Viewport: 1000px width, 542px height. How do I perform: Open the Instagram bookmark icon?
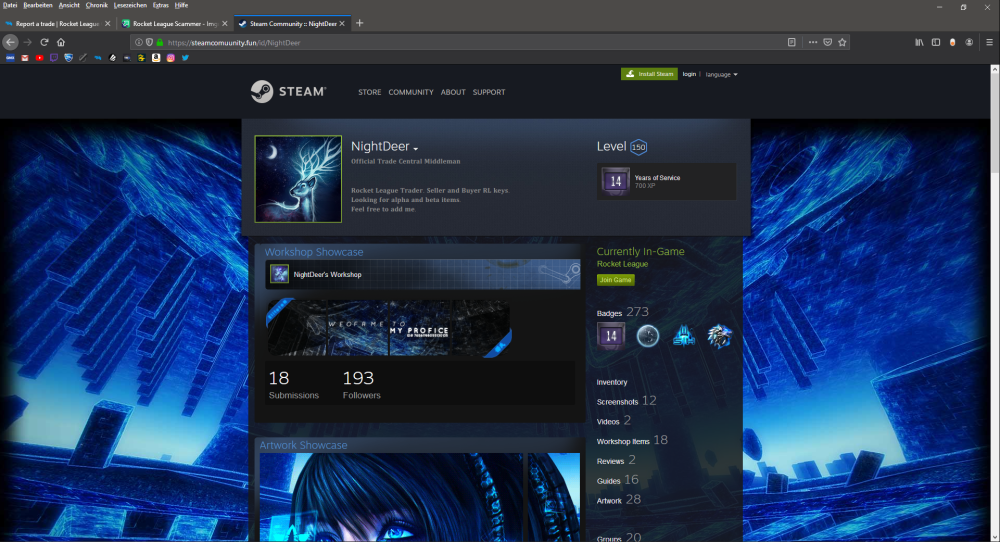pyautogui.click(x=170, y=57)
